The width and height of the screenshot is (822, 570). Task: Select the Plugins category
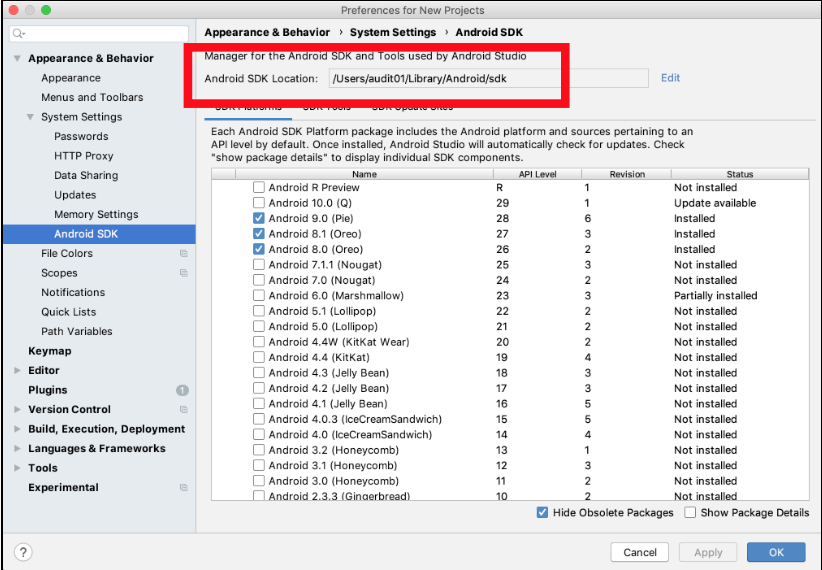point(48,390)
